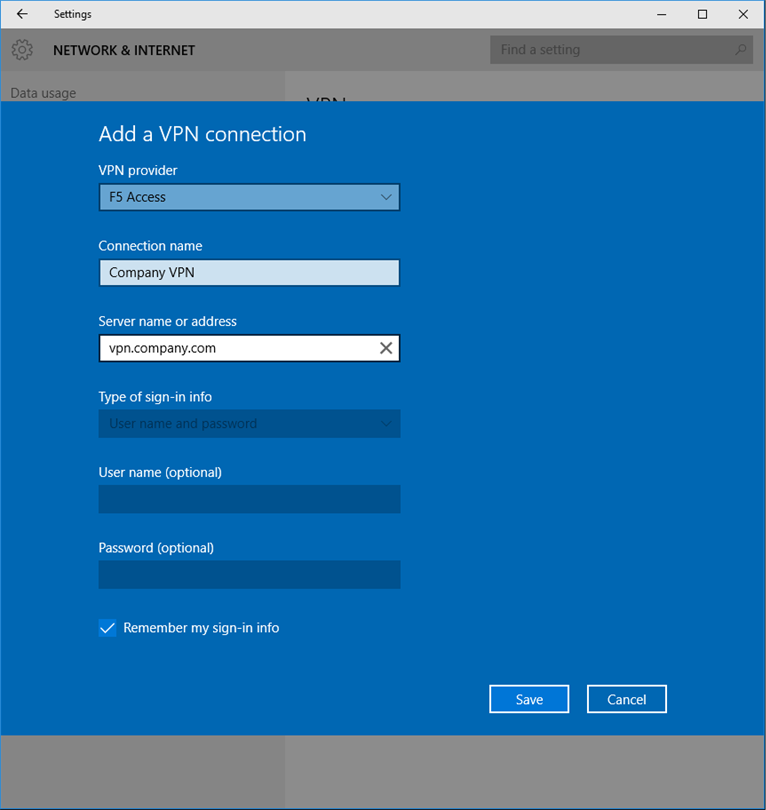Uncheck Remember my sign-in info
The width and height of the screenshot is (766, 810).
point(107,628)
